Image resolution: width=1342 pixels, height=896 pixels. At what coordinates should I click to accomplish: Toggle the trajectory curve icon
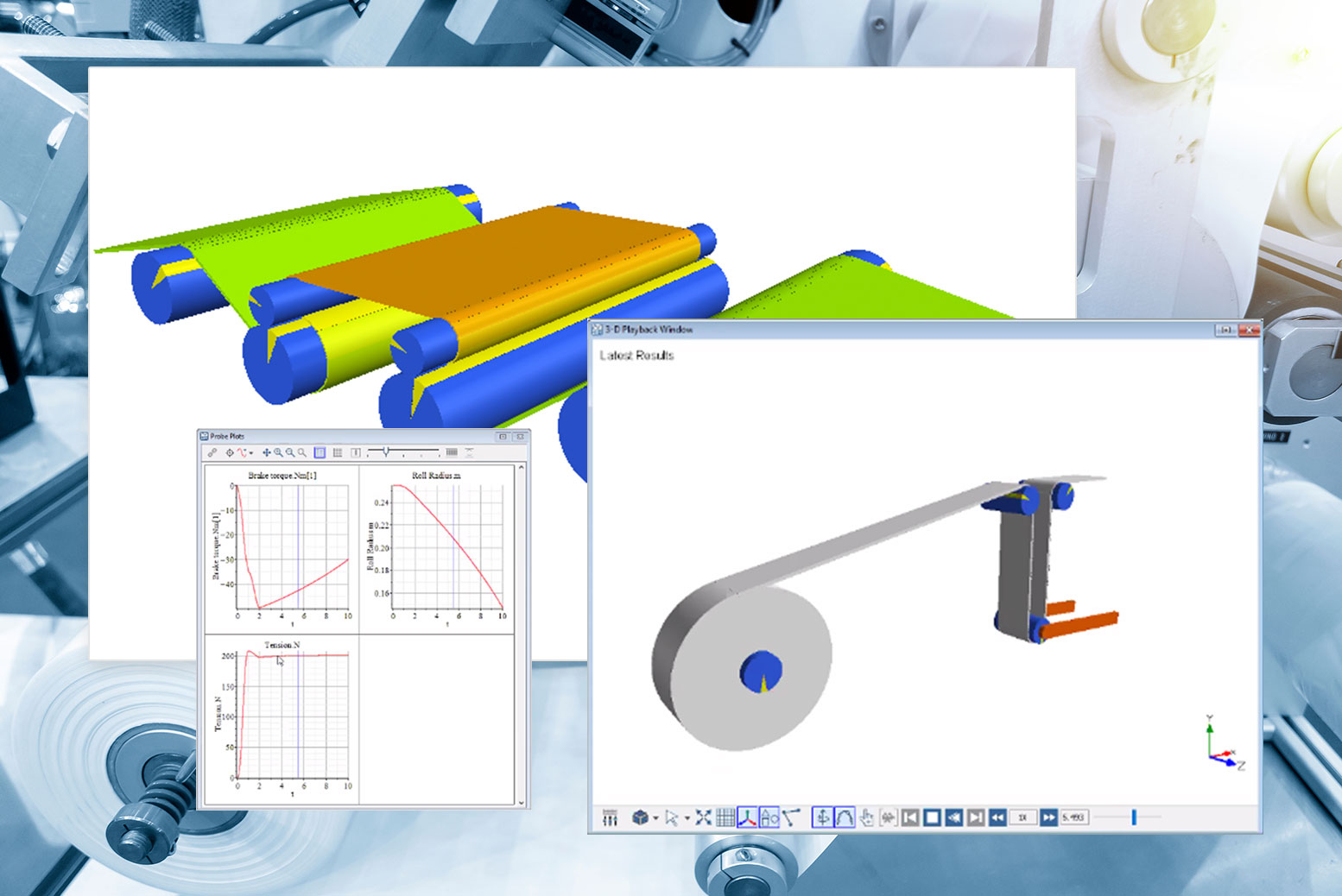[845, 817]
